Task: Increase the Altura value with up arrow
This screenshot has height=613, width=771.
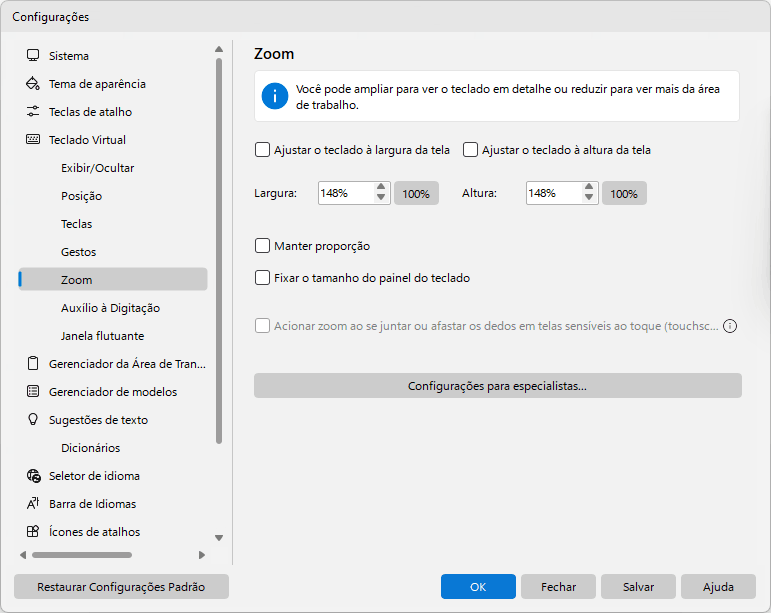Action: click(589, 187)
